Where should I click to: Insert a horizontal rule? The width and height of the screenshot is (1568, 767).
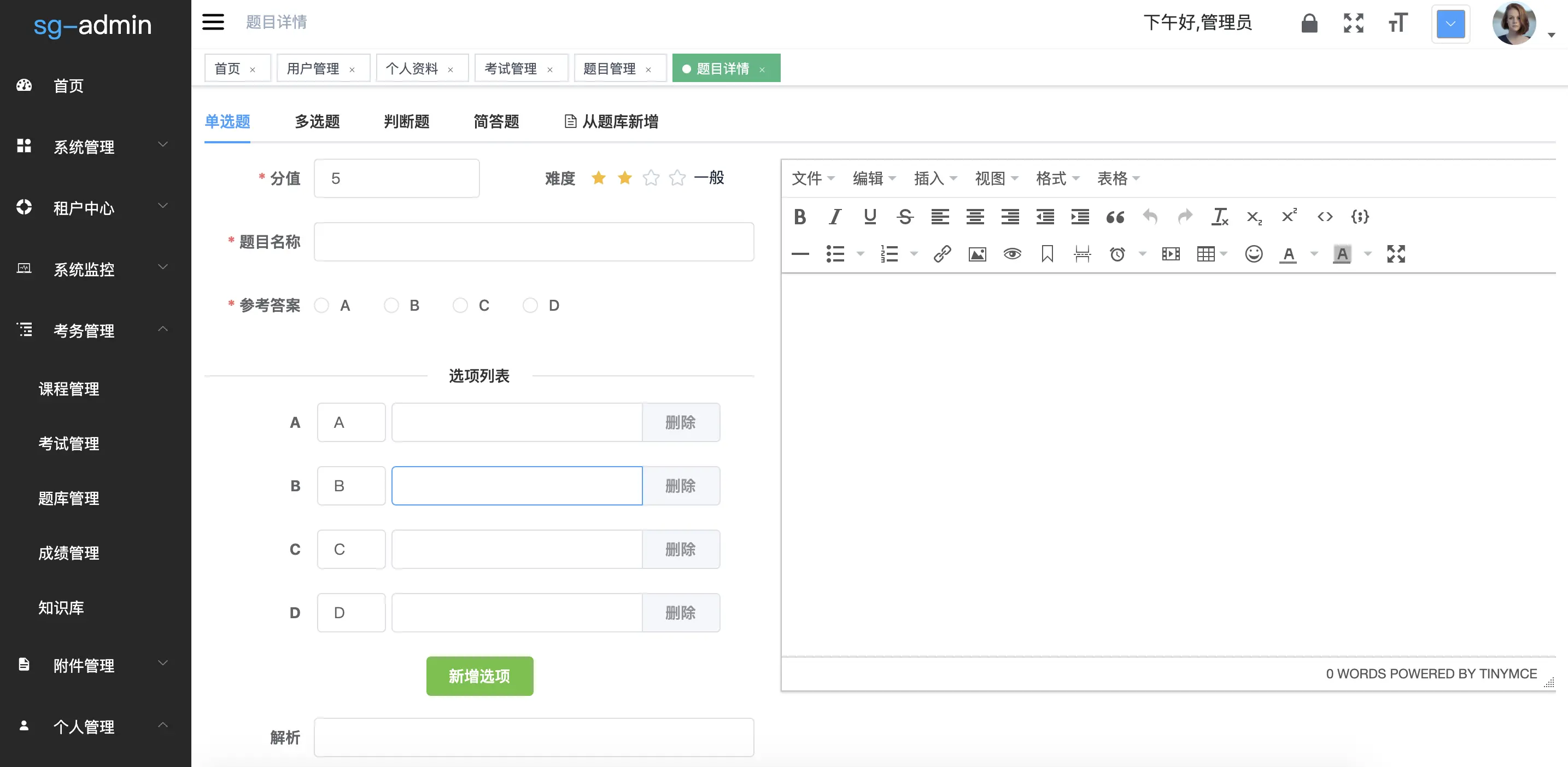coord(800,253)
